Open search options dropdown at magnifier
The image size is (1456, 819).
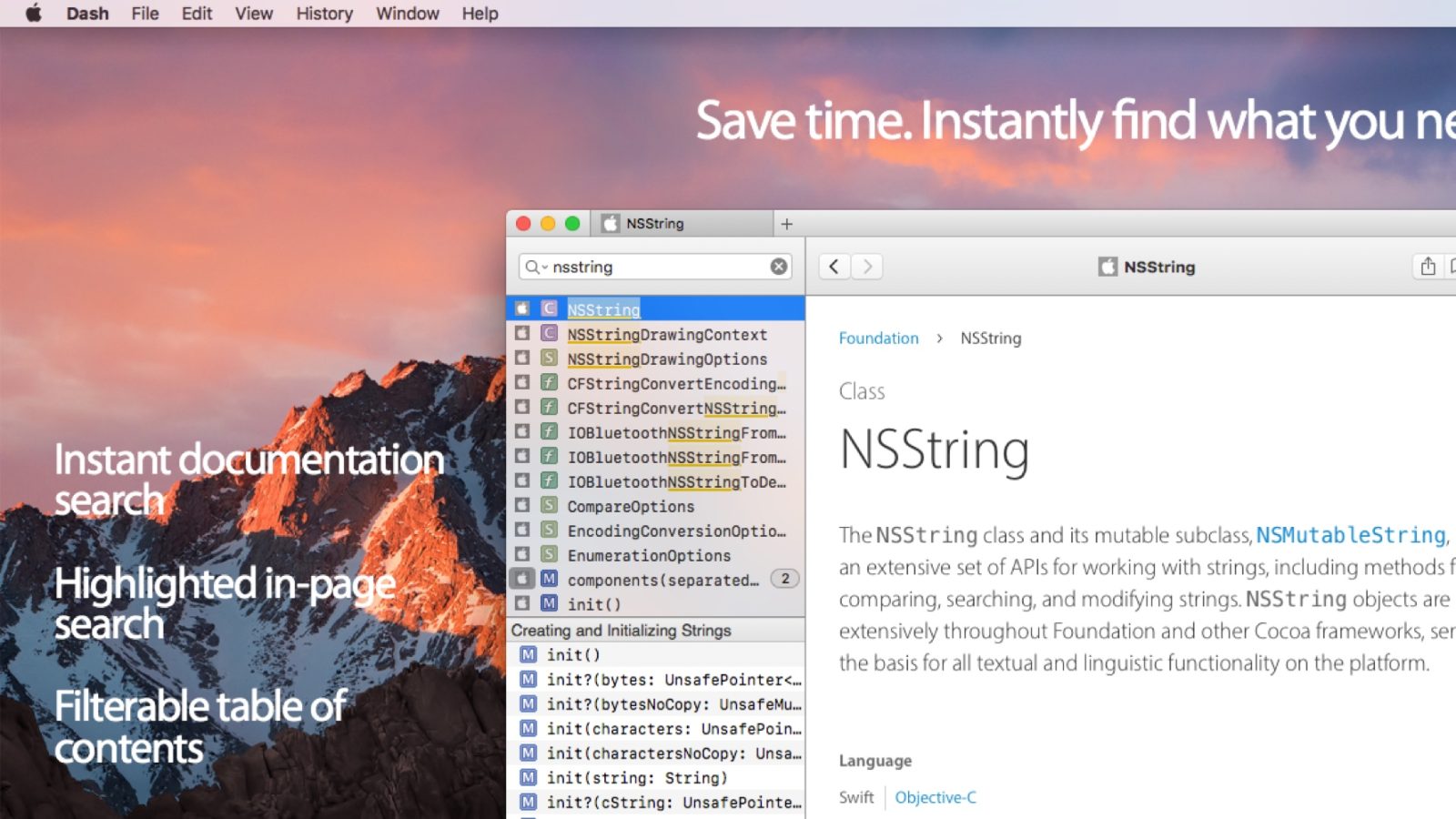(534, 267)
